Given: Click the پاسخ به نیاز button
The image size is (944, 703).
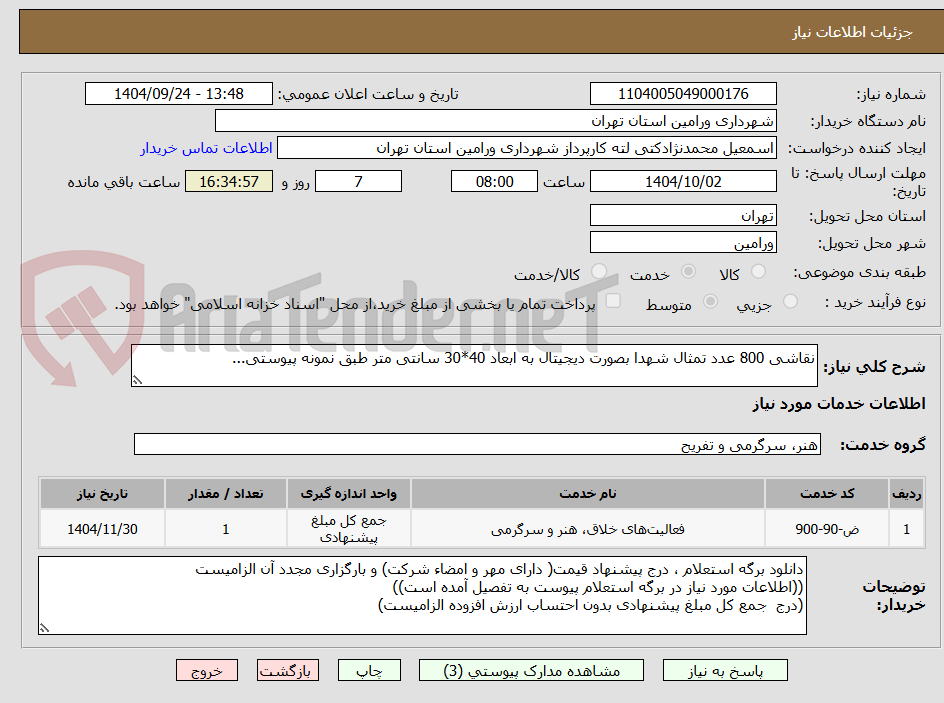Looking at the screenshot, I should [x=725, y=670].
